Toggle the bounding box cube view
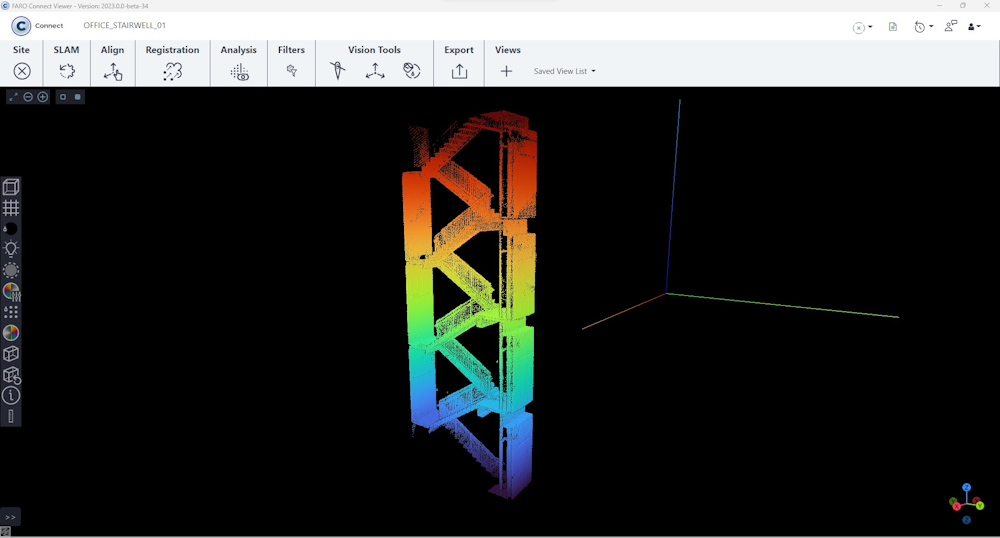 [x=11, y=187]
